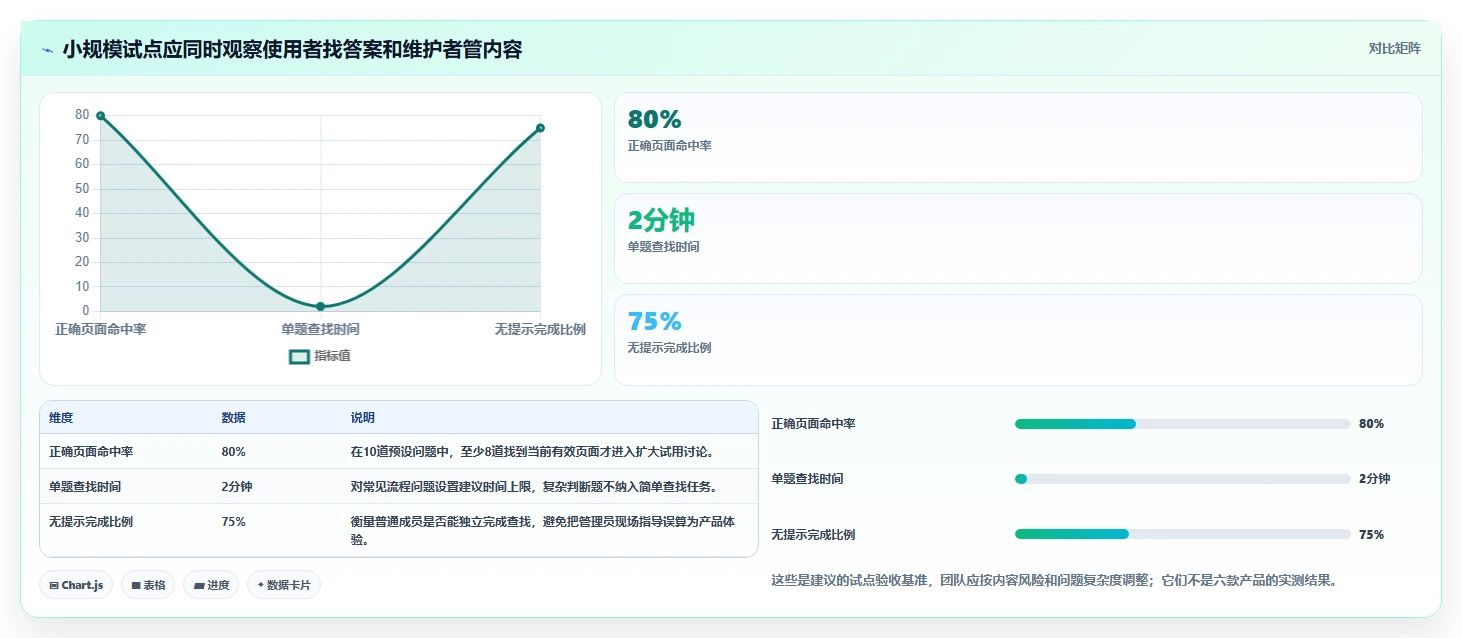Click the 2分钟 value beside the progress bar

[x=1374, y=479]
